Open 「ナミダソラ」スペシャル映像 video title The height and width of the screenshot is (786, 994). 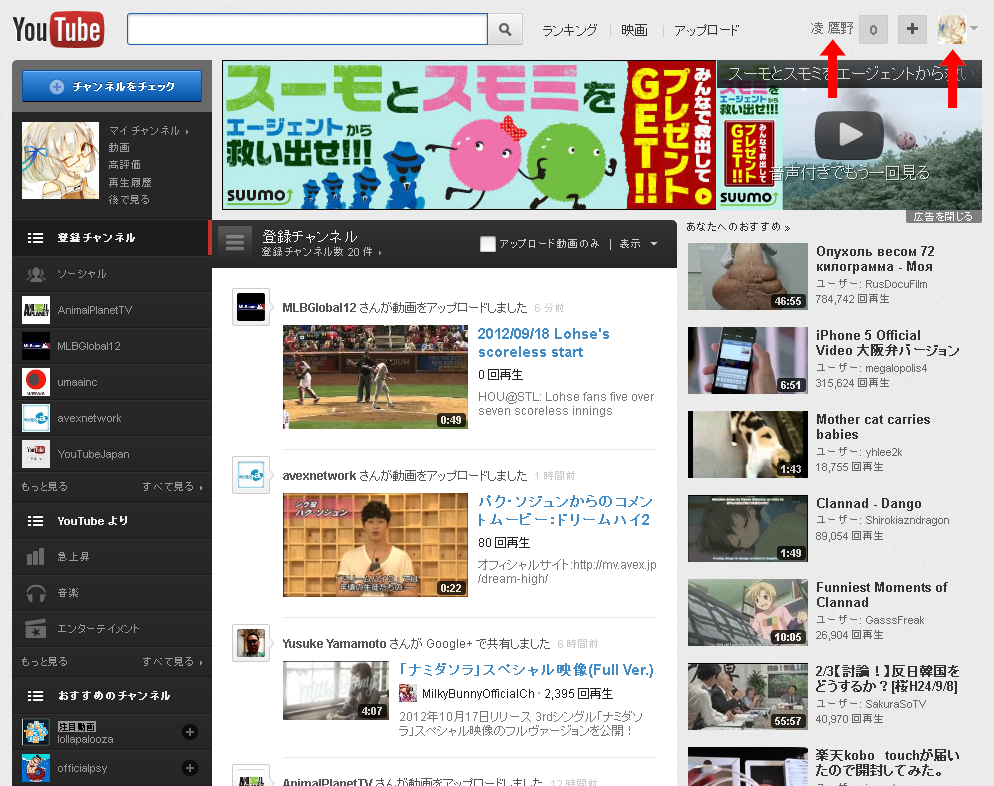pyautogui.click(x=526, y=670)
